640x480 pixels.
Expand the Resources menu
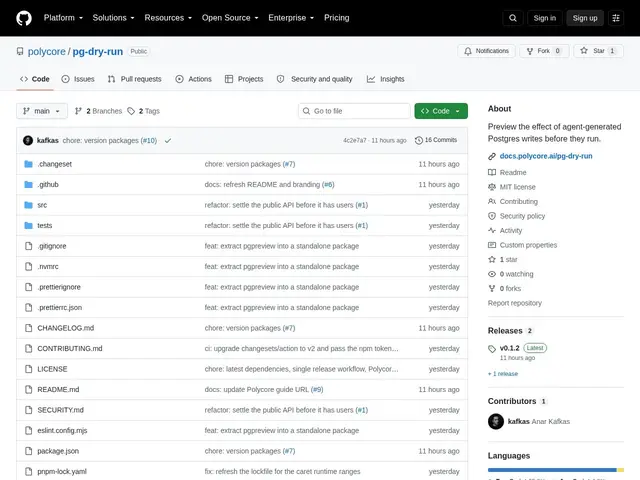pos(168,18)
